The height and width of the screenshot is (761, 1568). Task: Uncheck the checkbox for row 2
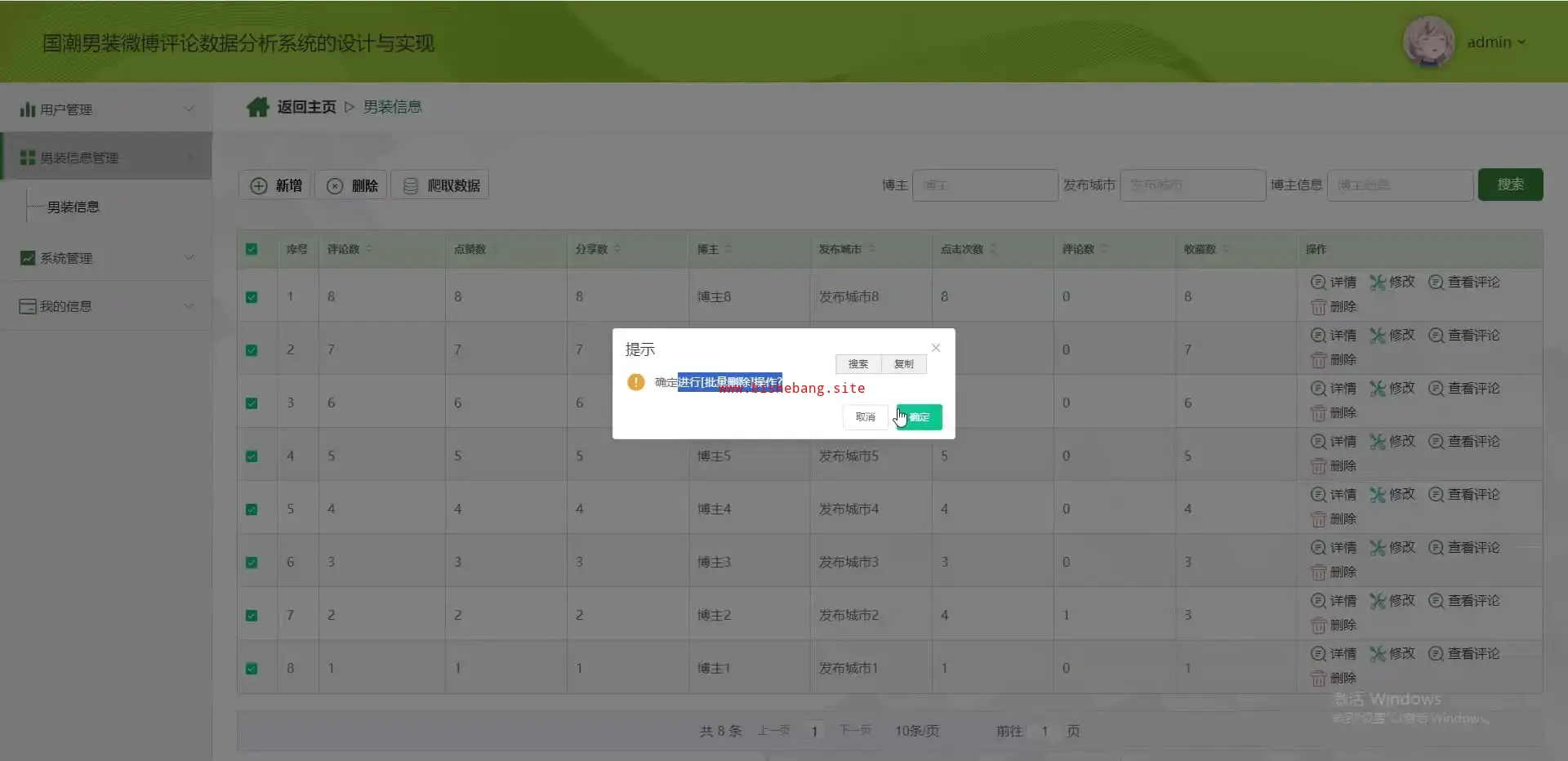point(252,350)
